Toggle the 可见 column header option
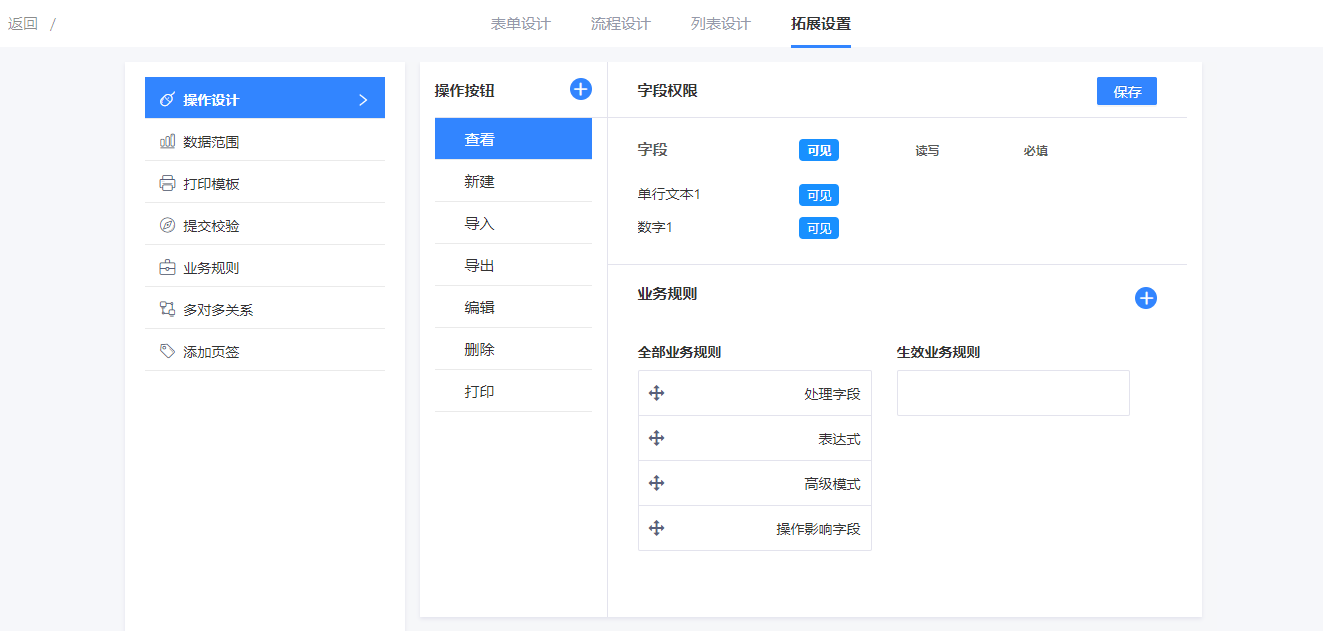 click(818, 150)
